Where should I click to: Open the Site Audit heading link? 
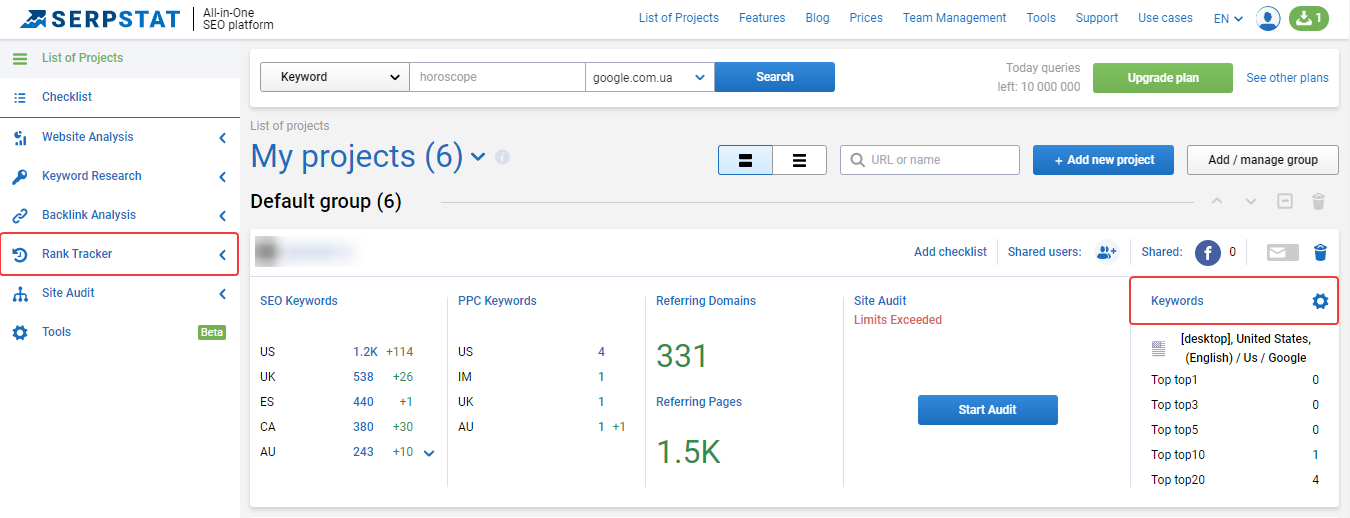pos(880,301)
